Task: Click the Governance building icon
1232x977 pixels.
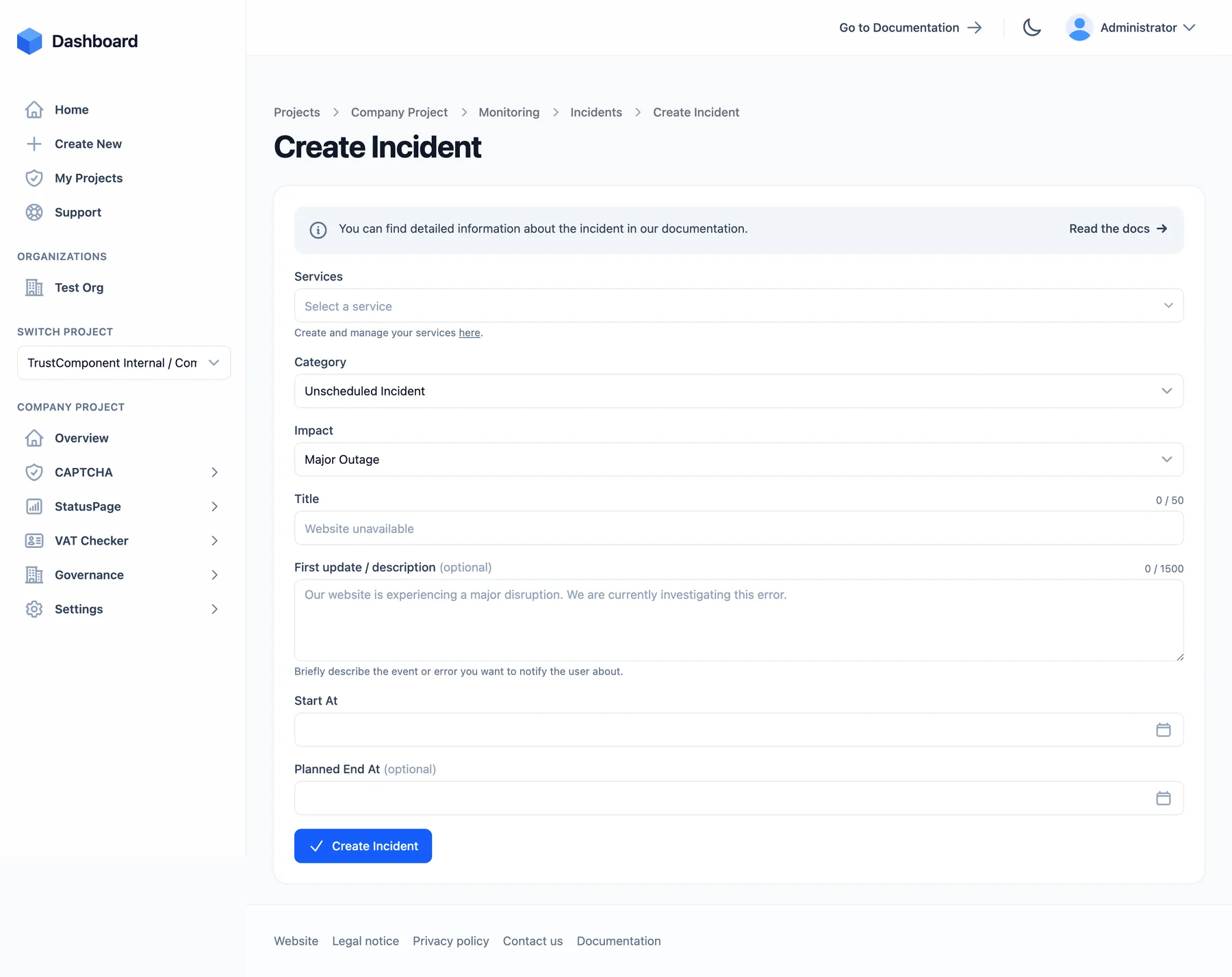Action: click(34, 575)
